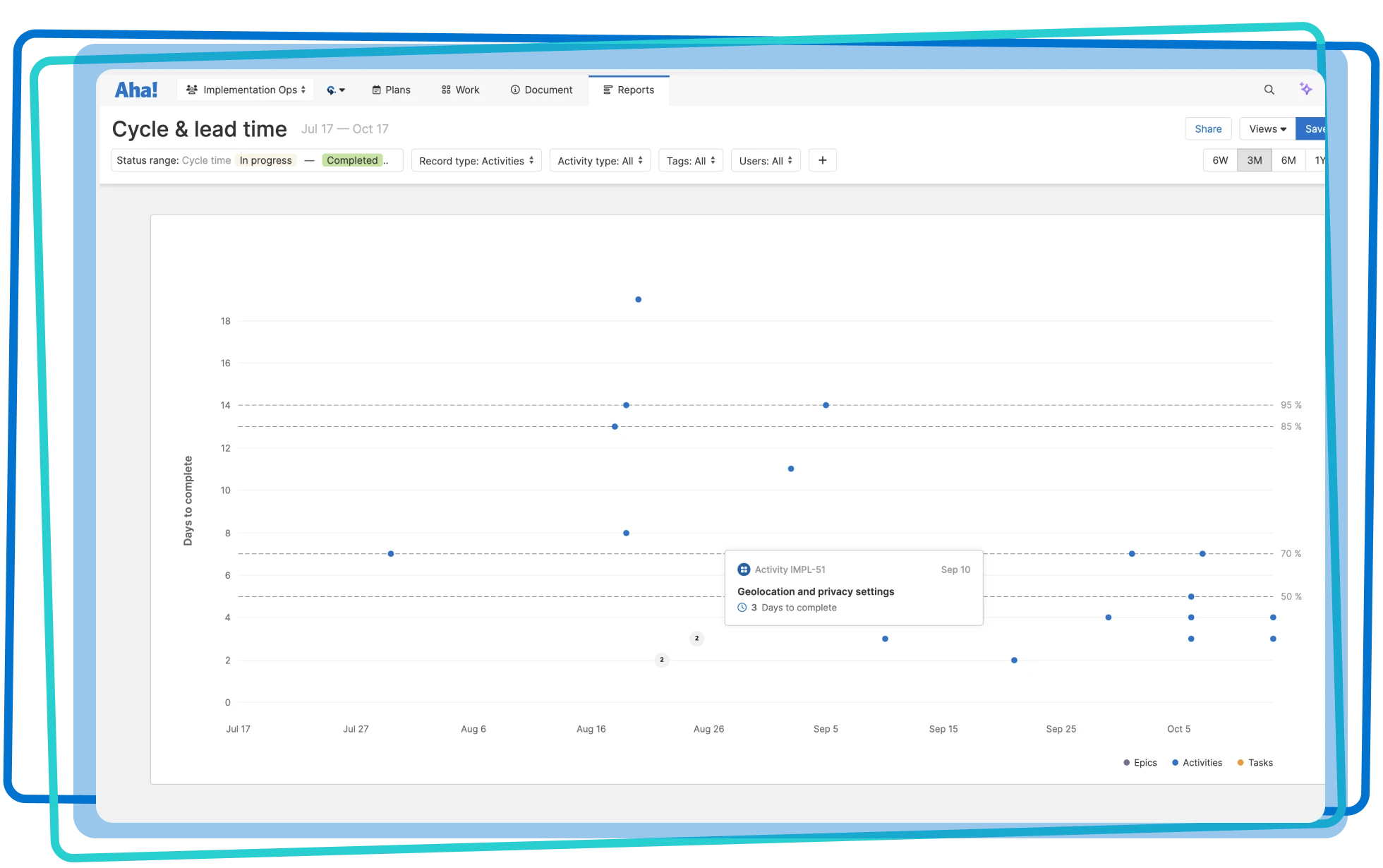
Task: Open the compass navigation icon menu
Action: 335,90
